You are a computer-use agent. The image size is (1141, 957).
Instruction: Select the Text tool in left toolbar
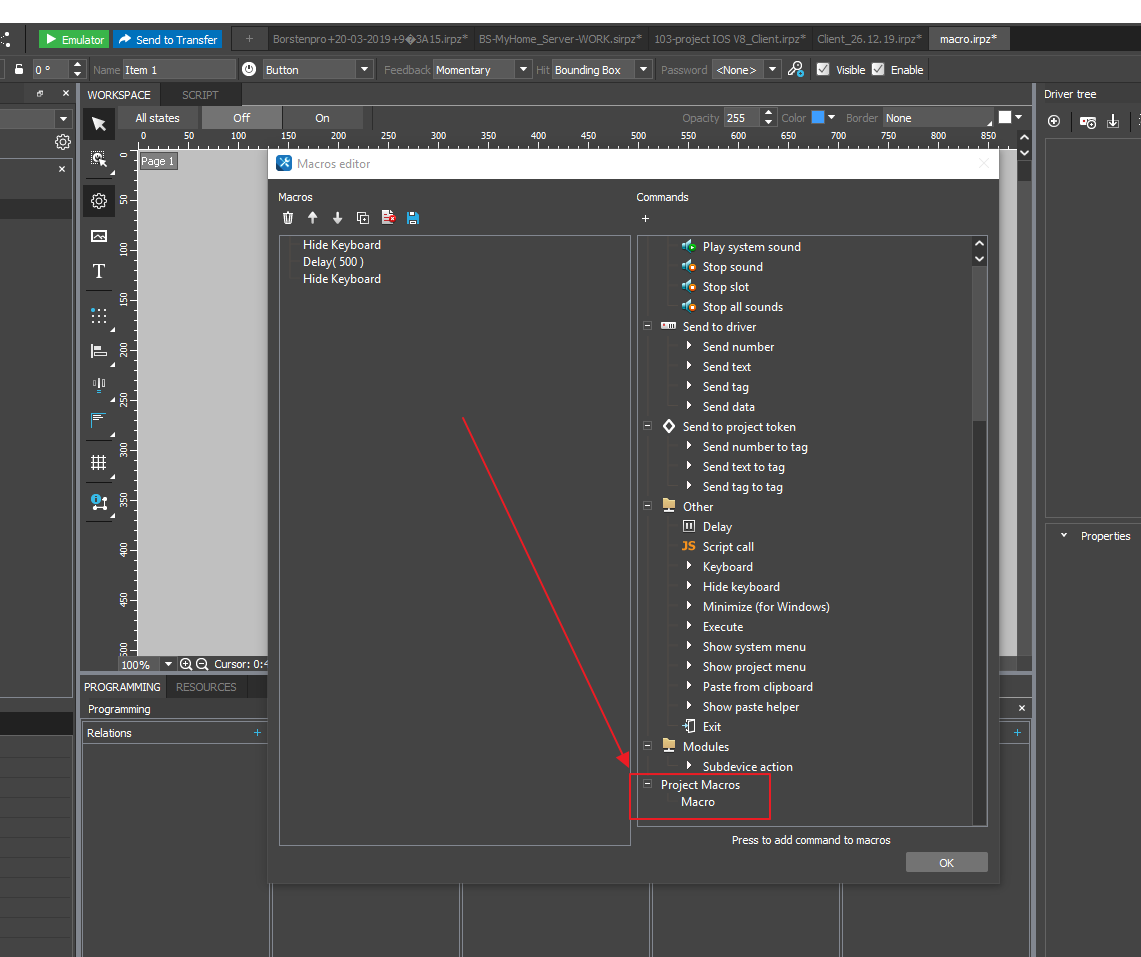point(99,271)
